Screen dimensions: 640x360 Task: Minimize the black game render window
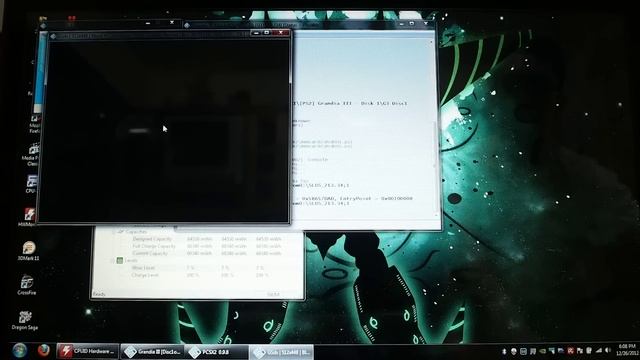pyautogui.click(x=256, y=33)
